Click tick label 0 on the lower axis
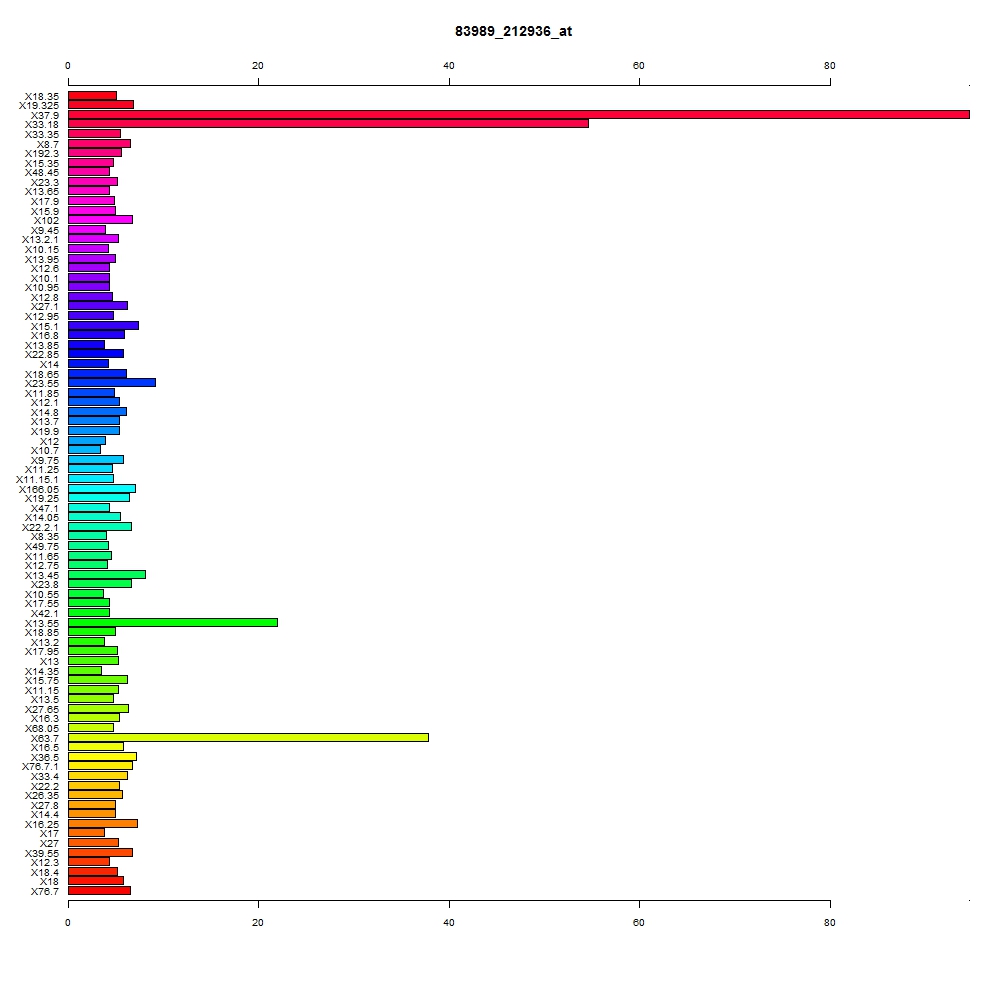1000x1000 pixels. pos(68,922)
